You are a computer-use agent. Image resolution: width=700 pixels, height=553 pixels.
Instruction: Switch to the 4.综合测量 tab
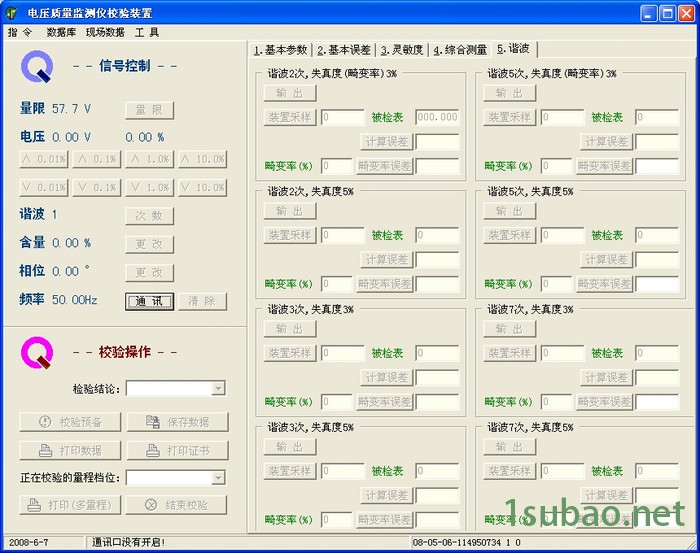tap(459, 49)
